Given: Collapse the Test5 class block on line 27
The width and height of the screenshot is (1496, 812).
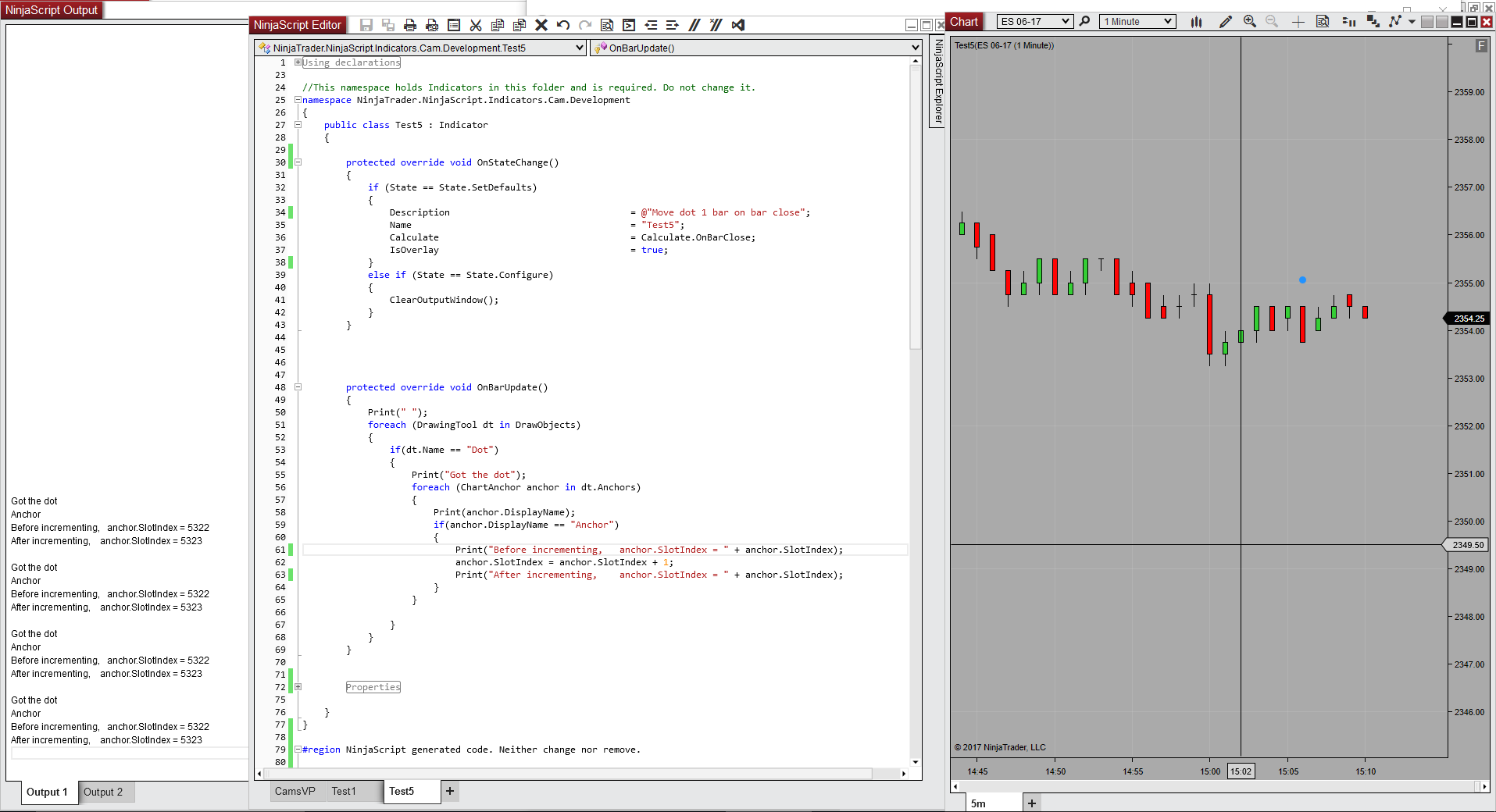Looking at the screenshot, I should coord(298,125).
